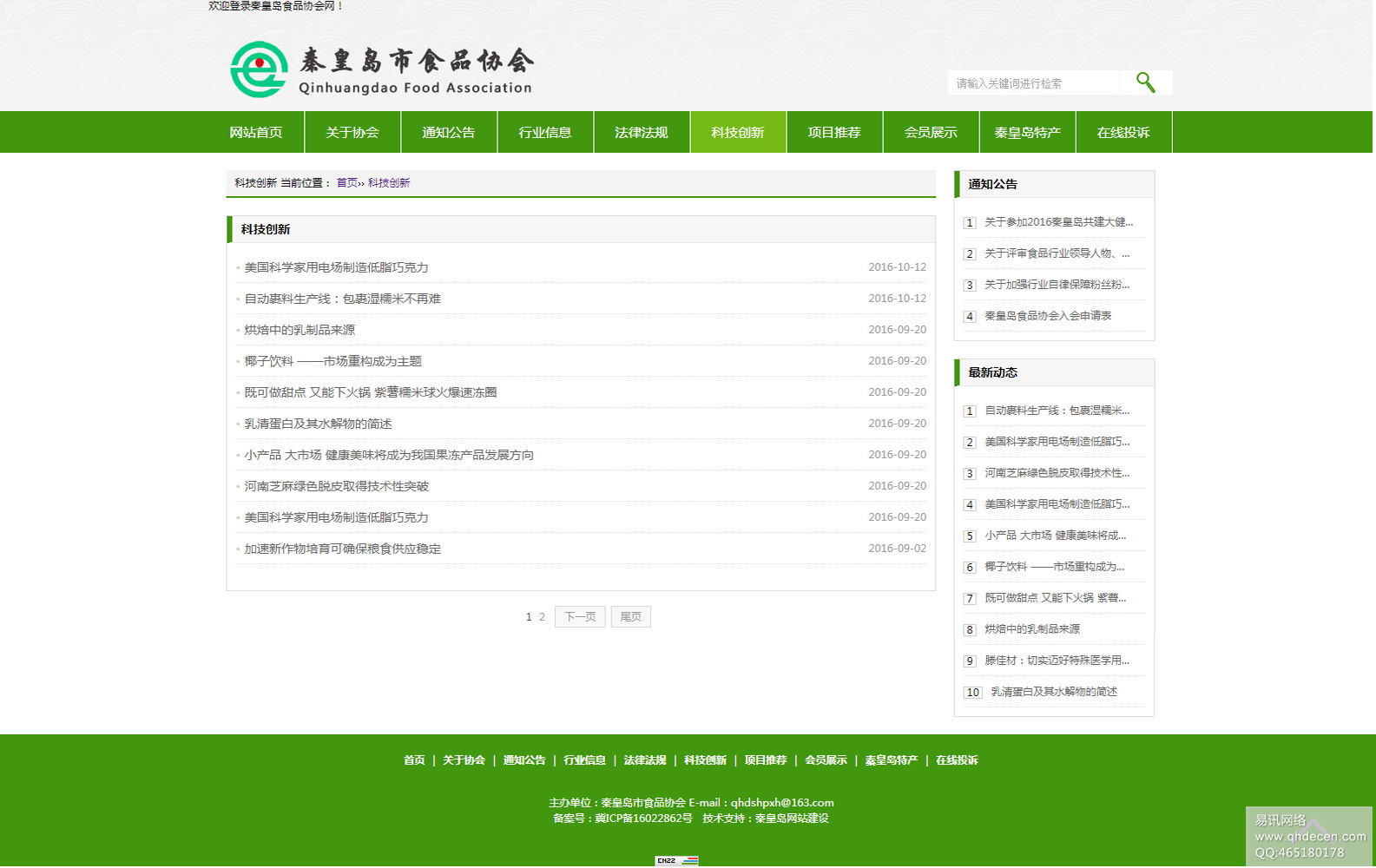Screen dimensions: 1376x868
Task: Click footer link 通知公告
Action: [524, 760]
